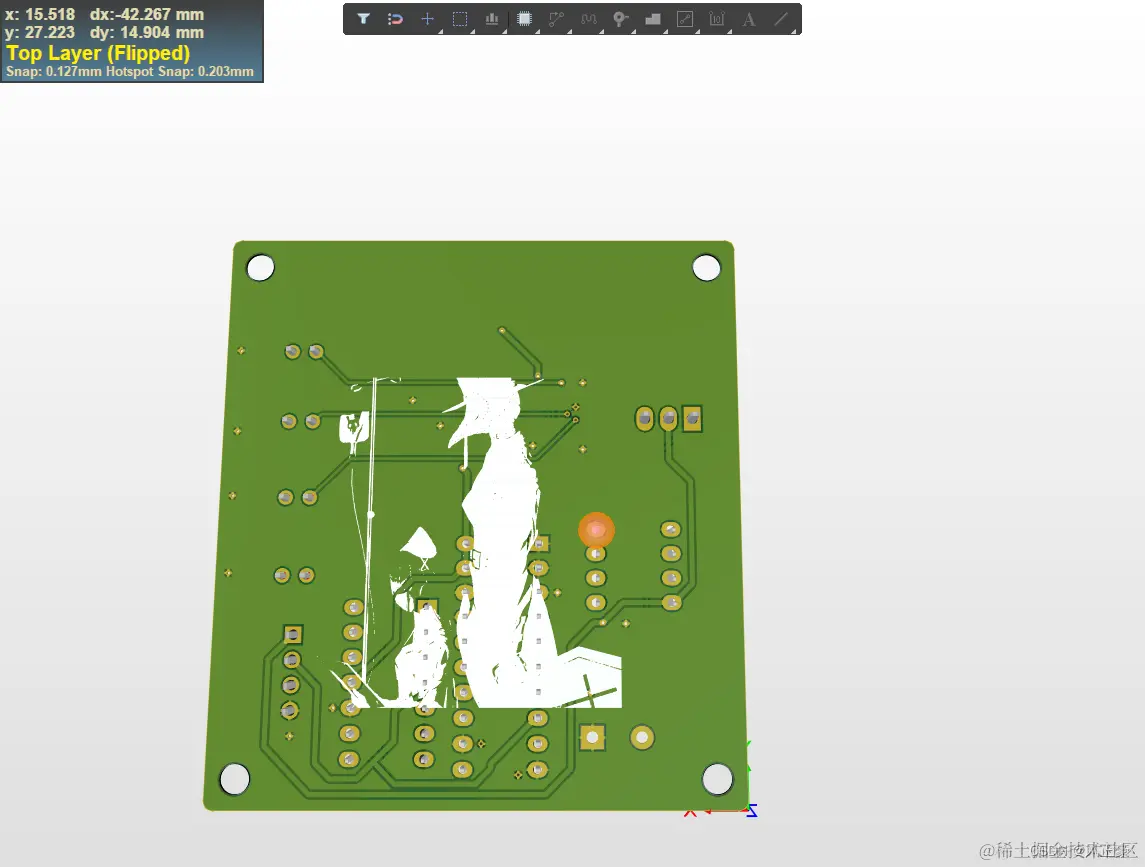Choose the place dimension tool icon
The width and height of the screenshot is (1145, 867).
tap(717, 19)
